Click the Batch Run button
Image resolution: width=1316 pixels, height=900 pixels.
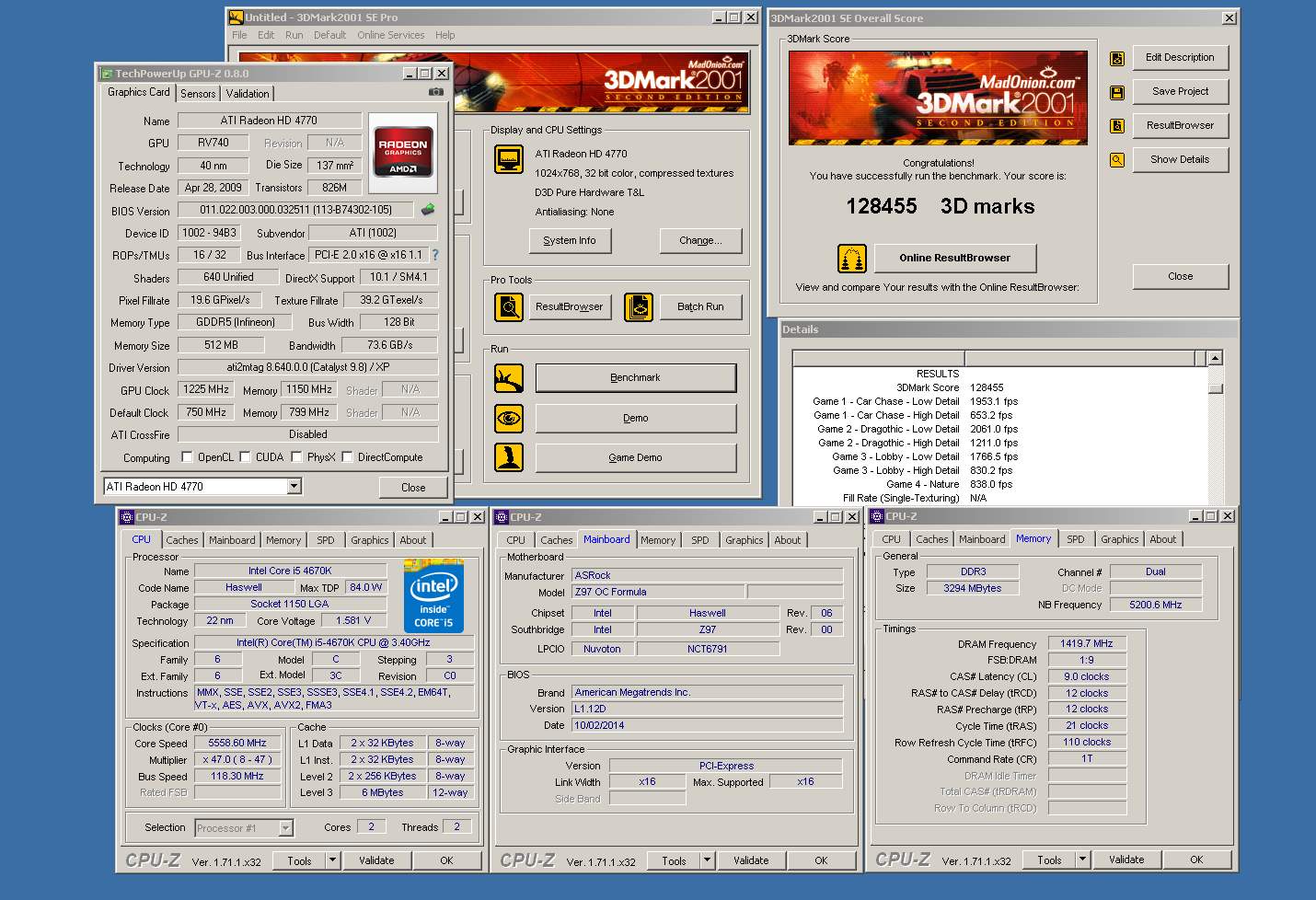point(701,306)
